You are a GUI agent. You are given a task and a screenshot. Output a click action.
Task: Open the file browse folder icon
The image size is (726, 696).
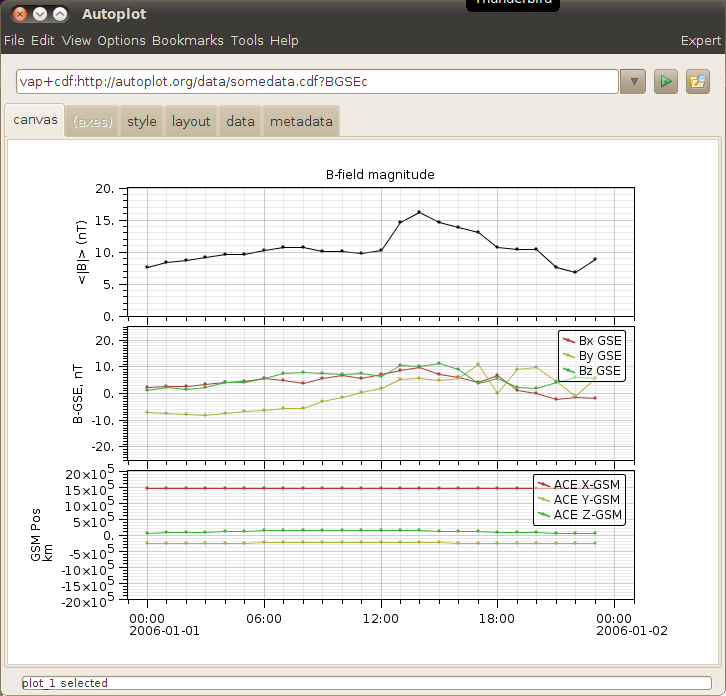click(697, 81)
